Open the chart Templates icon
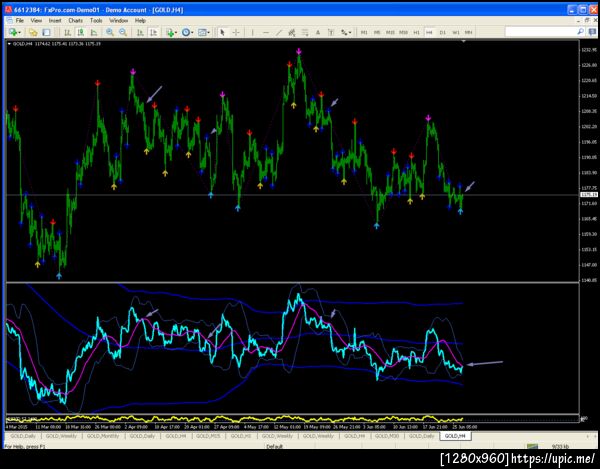Image resolution: width=600 pixels, height=469 pixels. [x=202, y=33]
